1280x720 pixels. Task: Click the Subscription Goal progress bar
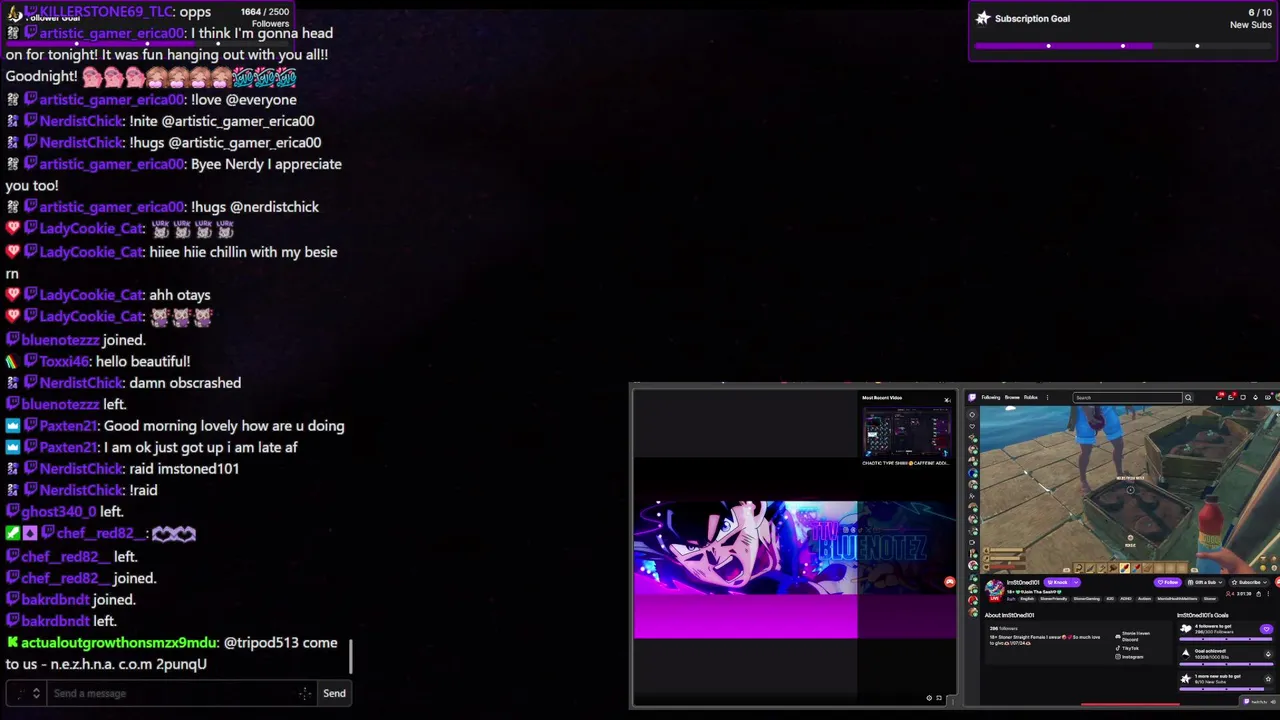[x=1122, y=46]
